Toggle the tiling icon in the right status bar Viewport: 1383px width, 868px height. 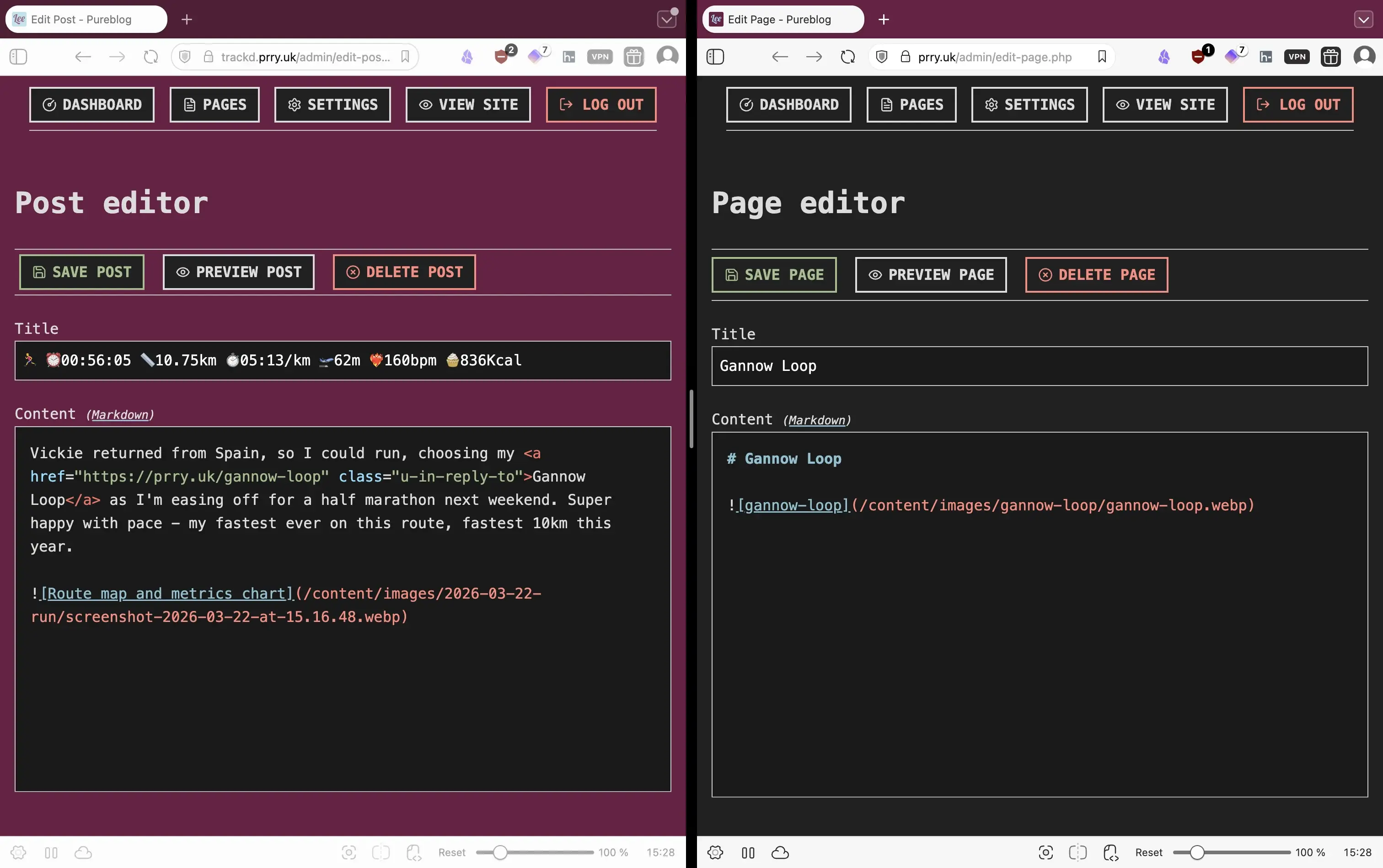(747, 852)
